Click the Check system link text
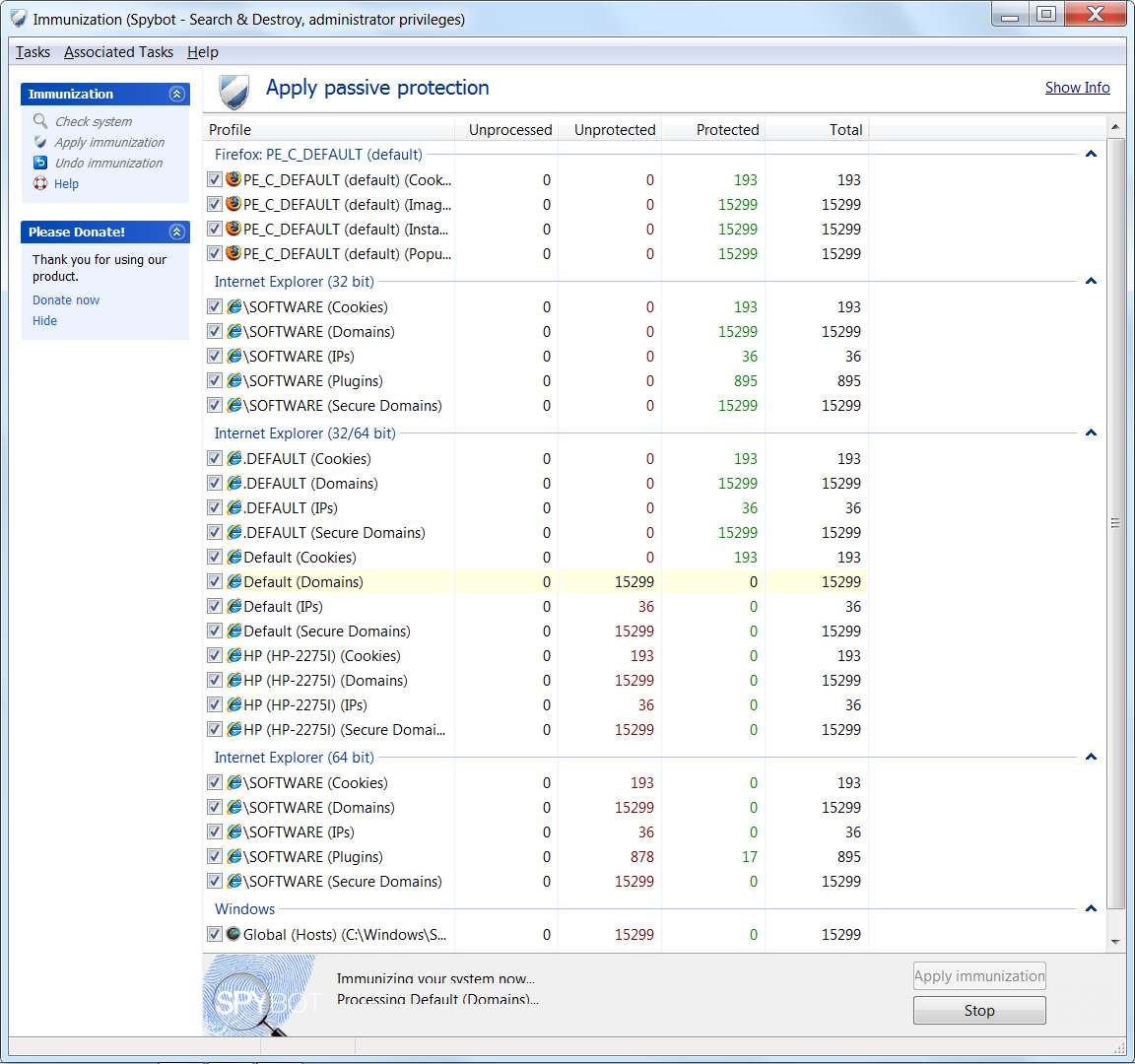This screenshot has width=1135, height=1064. click(x=94, y=121)
